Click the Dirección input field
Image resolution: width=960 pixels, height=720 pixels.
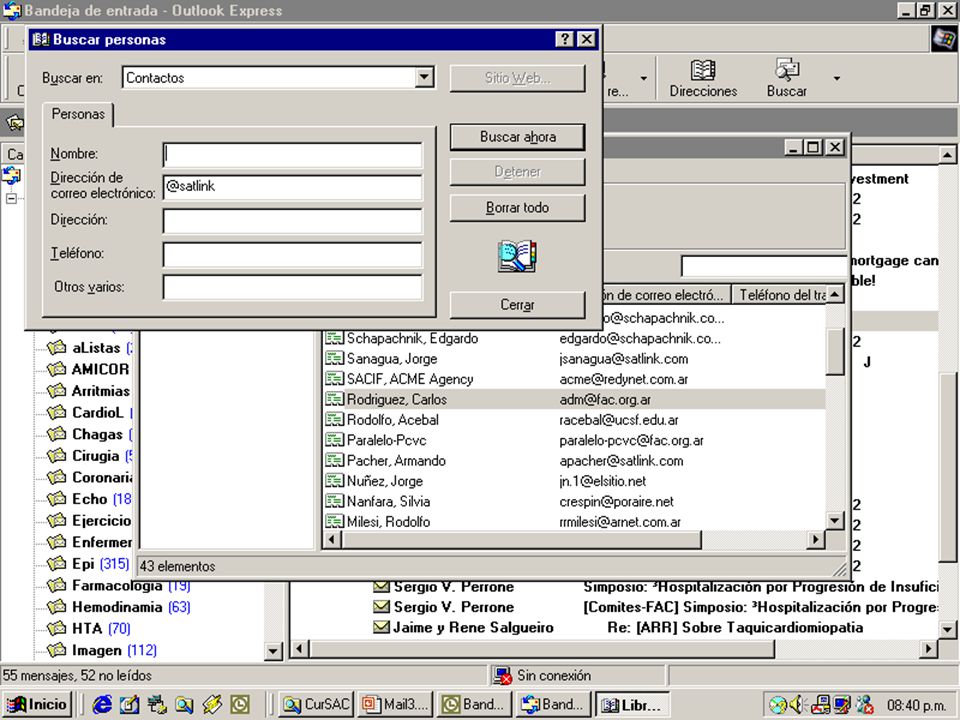(293, 220)
